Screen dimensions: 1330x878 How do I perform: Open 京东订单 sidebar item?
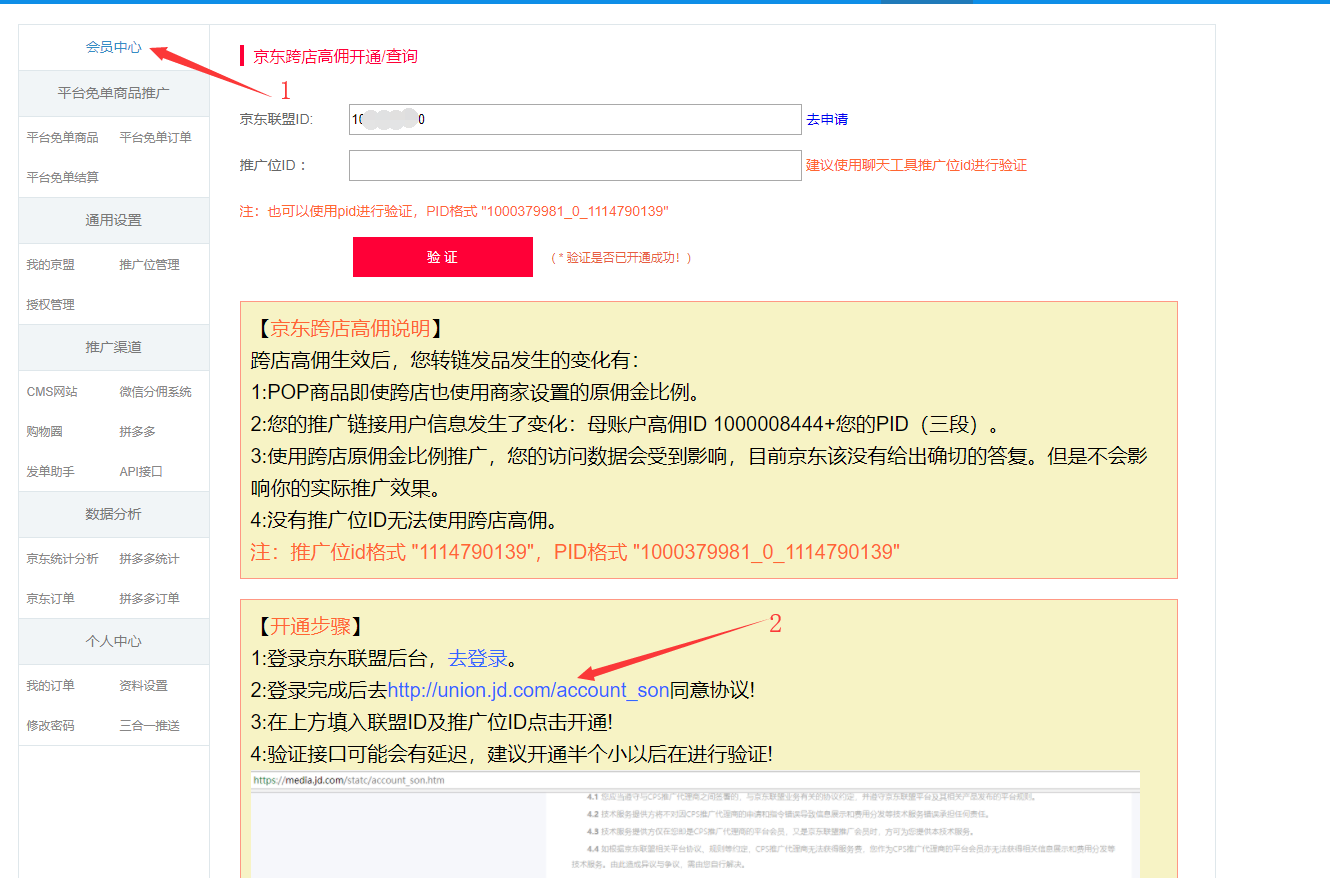pos(50,598)
